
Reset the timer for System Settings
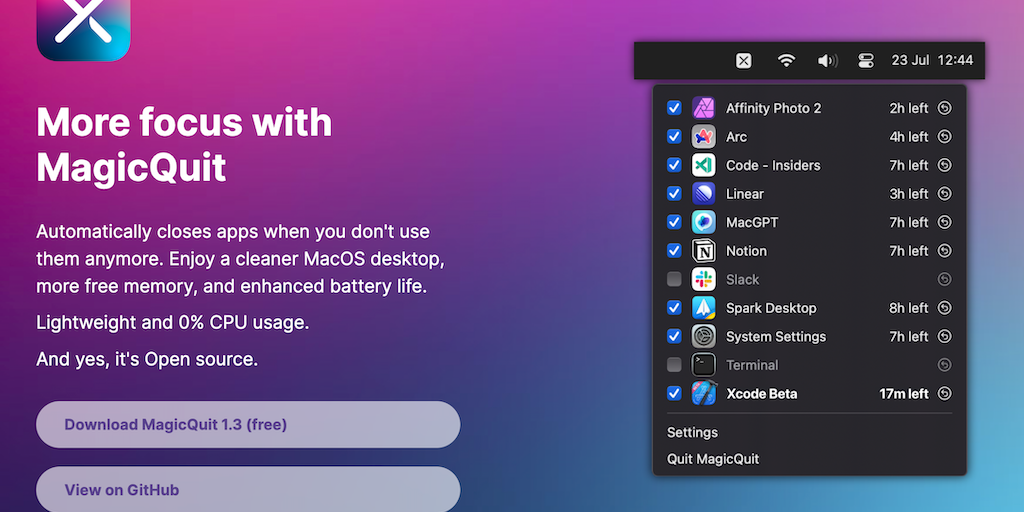click(944, 336)
